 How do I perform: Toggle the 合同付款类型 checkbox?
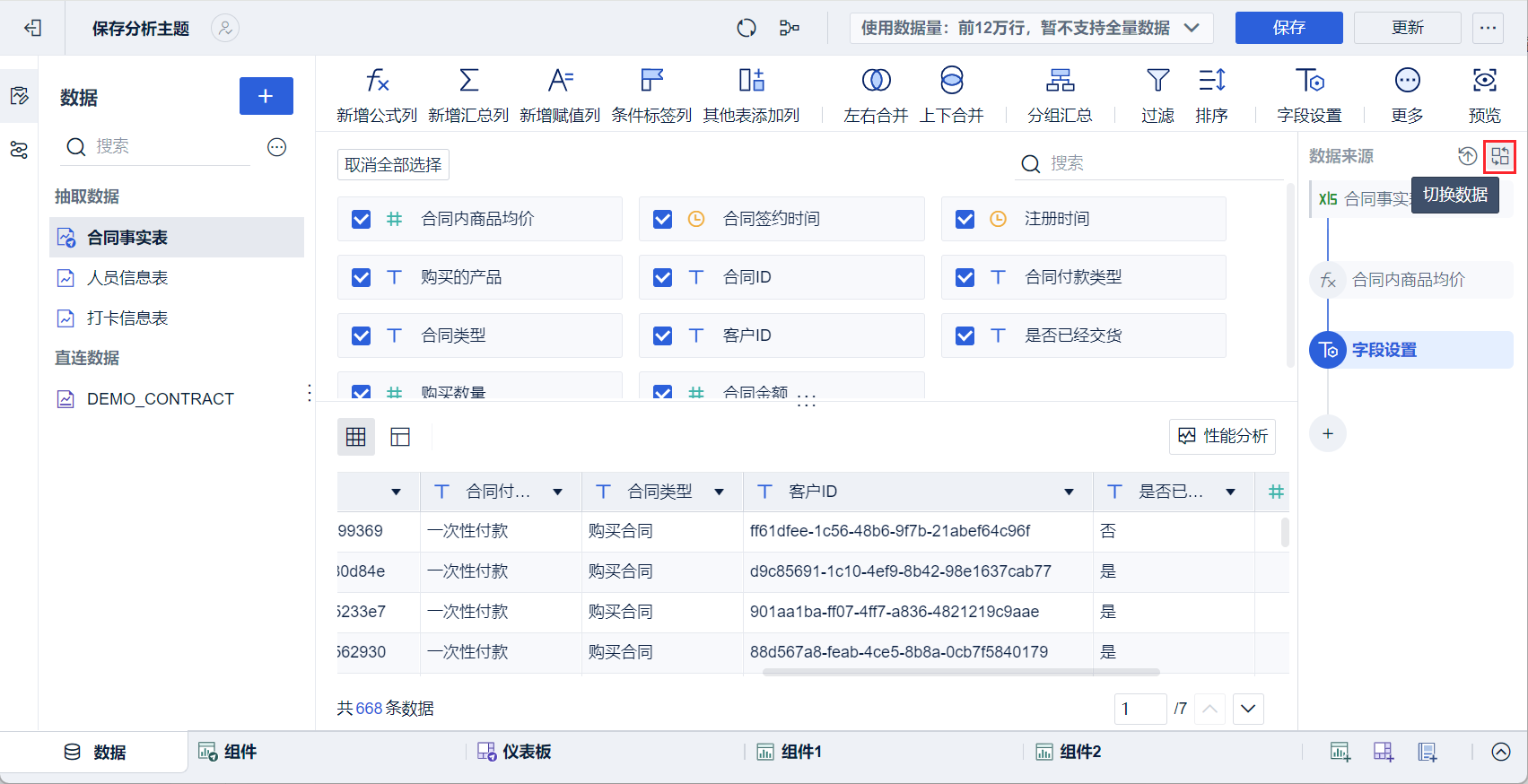[x=965, y=277]
